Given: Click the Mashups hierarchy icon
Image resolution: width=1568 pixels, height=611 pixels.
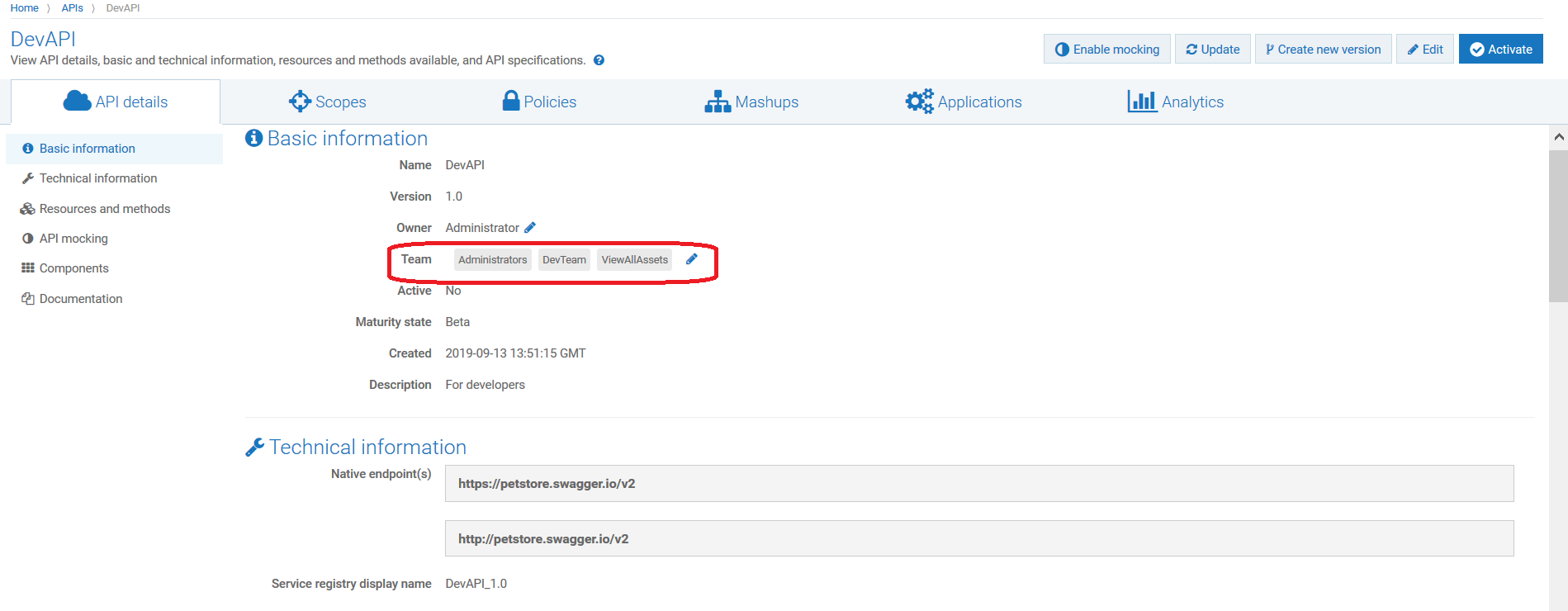Looking at the screenshot, I should click(x=718, y=102).
